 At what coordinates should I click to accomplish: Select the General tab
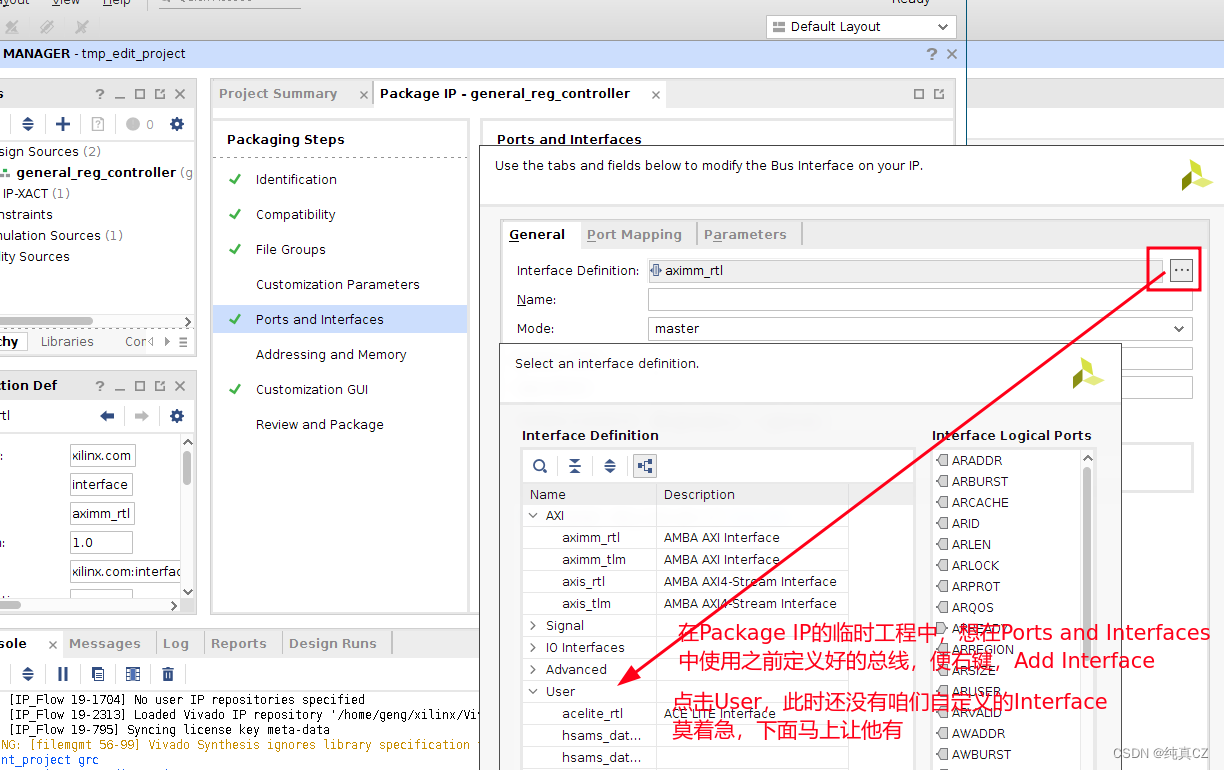coord(537,235)
